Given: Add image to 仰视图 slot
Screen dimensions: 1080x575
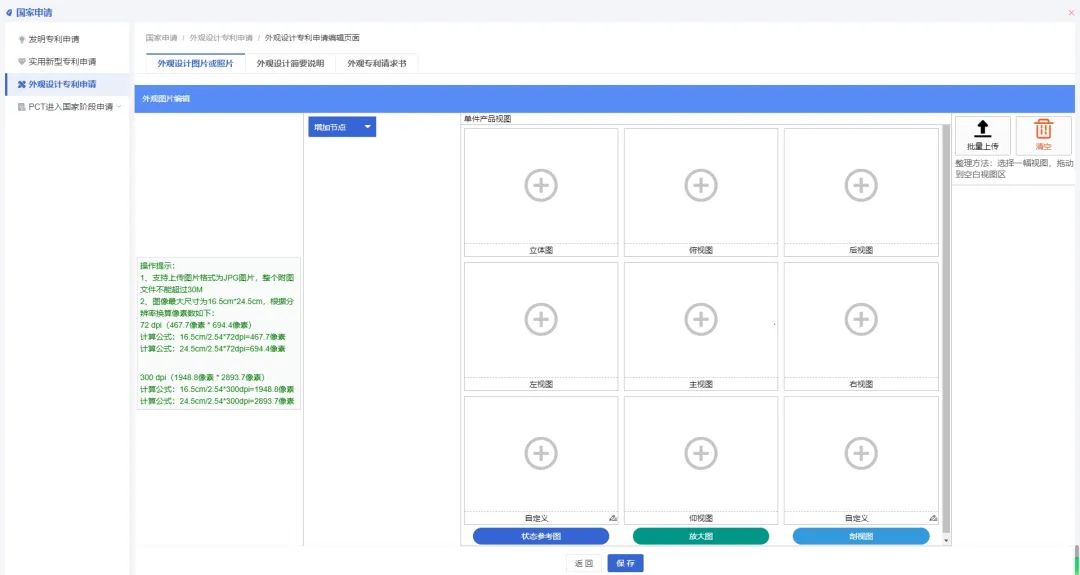Looking at the screenshot, I should point(701,453).
